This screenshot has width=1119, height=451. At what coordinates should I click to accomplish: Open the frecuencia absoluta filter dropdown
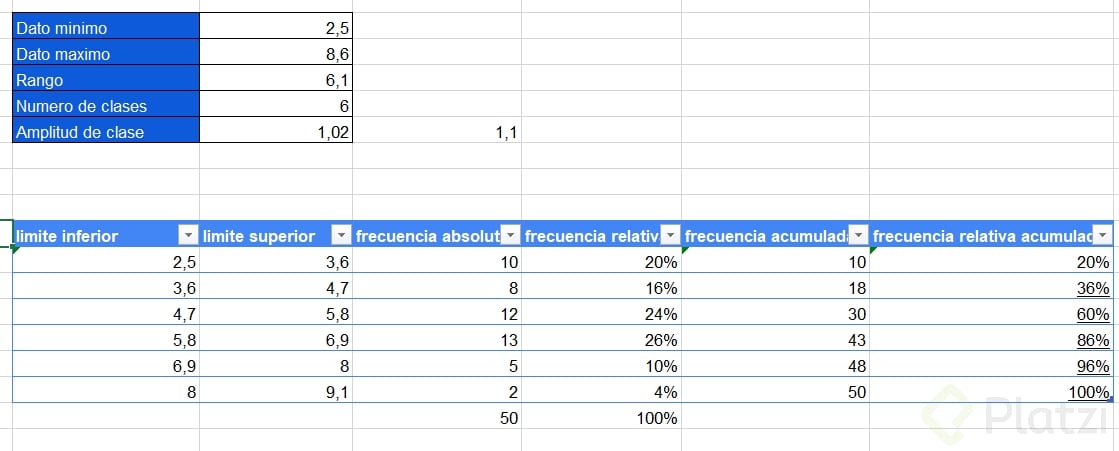[510, 235]
